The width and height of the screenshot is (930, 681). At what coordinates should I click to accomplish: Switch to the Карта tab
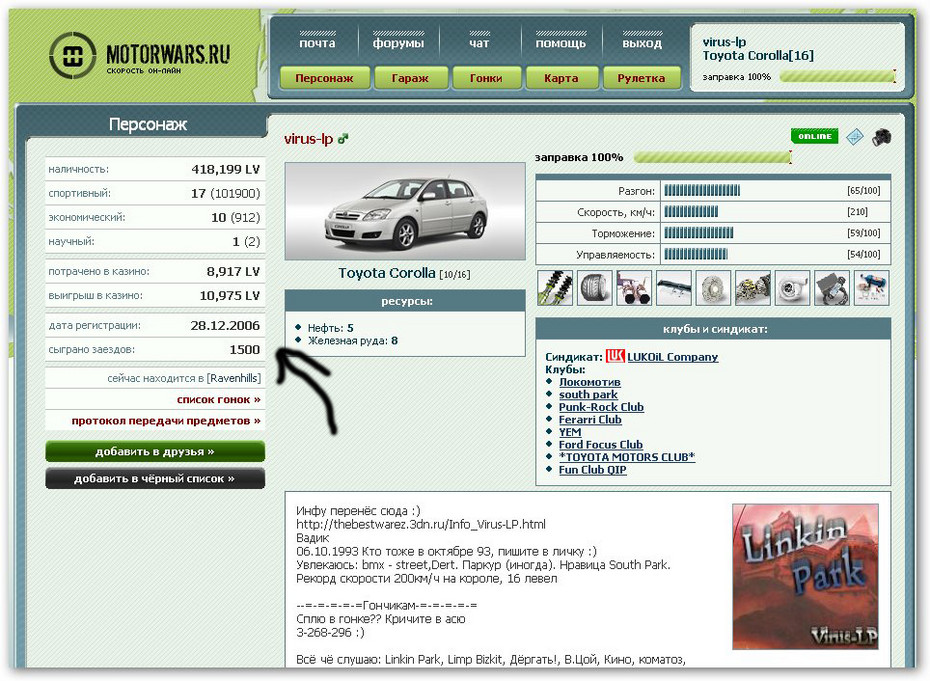561,78
